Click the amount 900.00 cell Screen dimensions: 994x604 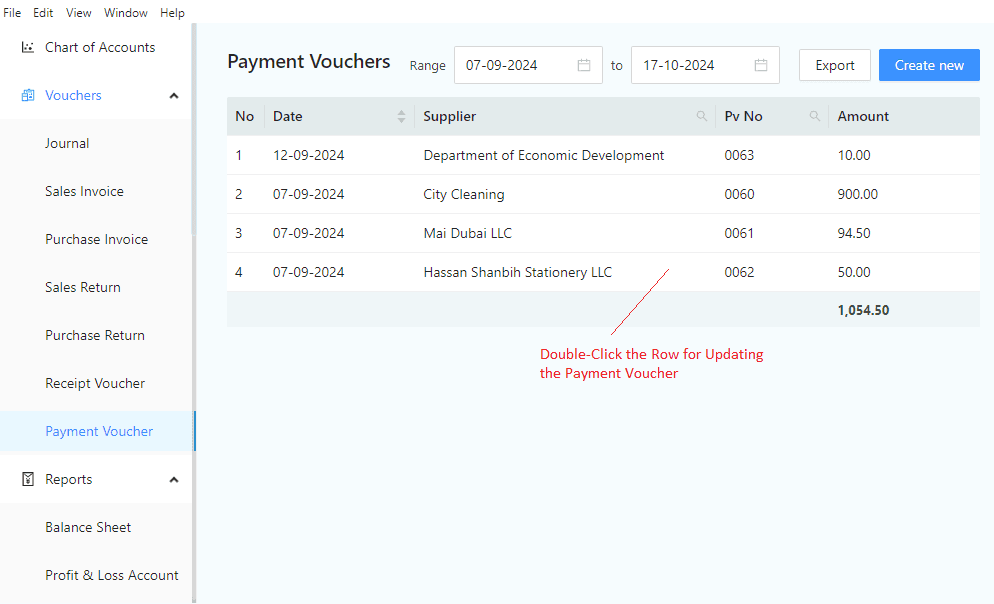coord(857,194)
